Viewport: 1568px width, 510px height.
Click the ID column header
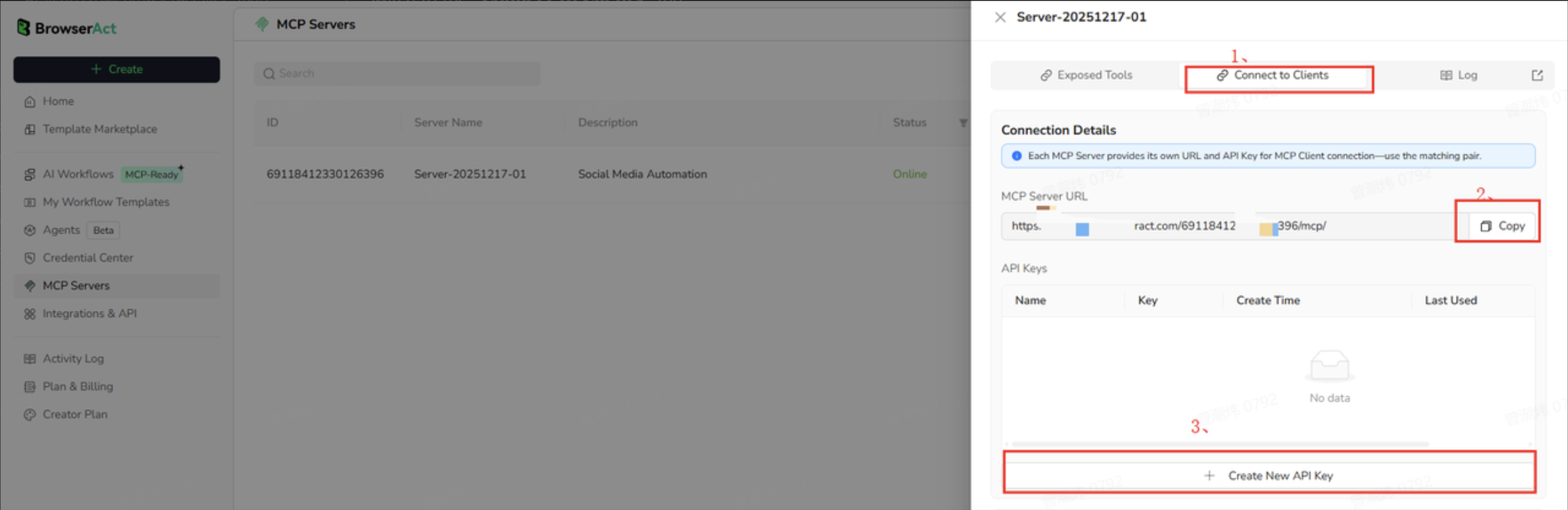tap(272, 122)
